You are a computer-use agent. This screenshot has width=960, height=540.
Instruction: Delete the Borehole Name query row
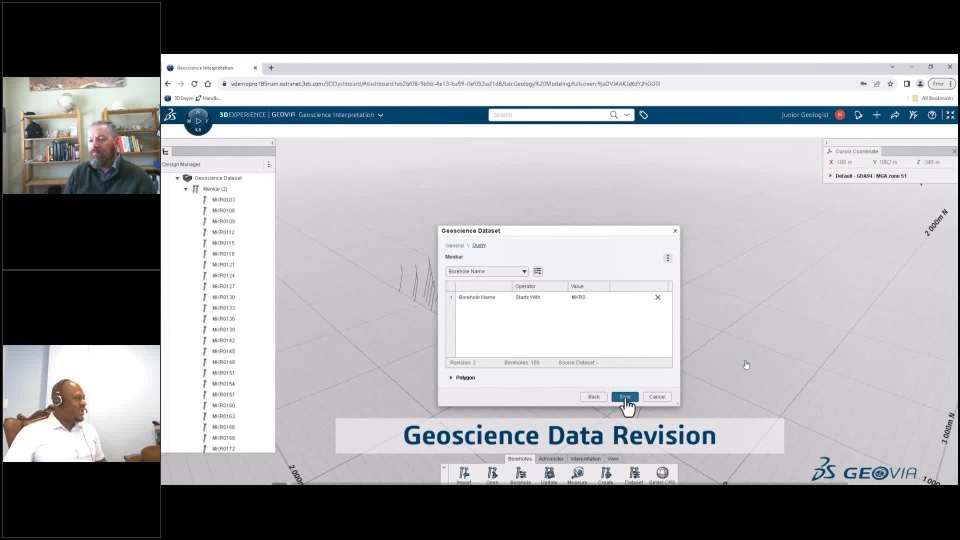(x=658, y=298)
